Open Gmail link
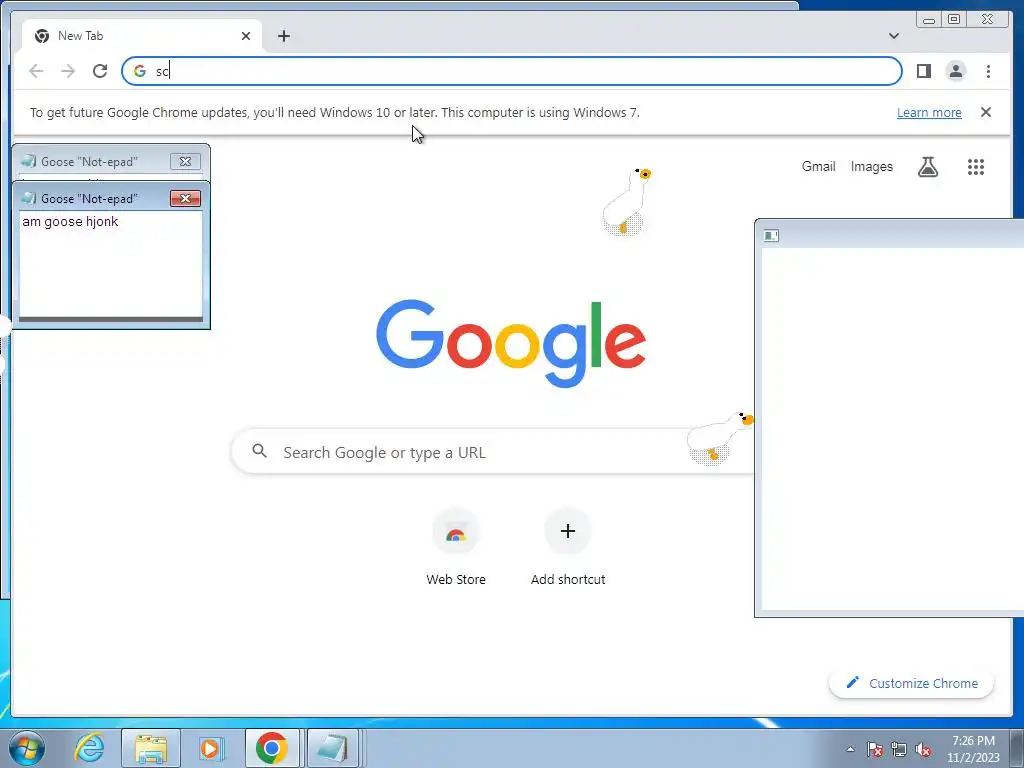This screenshot has height=768, width=1024. click(818, 167)
